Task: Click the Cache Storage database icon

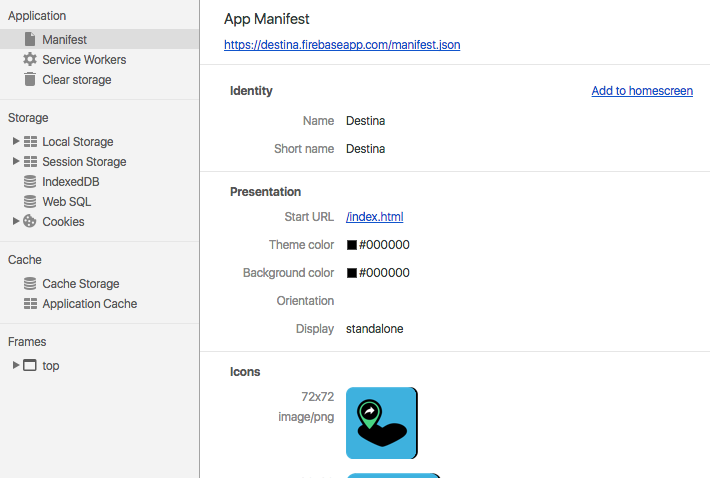Action: pyautogui.click(x=30, y=283)
